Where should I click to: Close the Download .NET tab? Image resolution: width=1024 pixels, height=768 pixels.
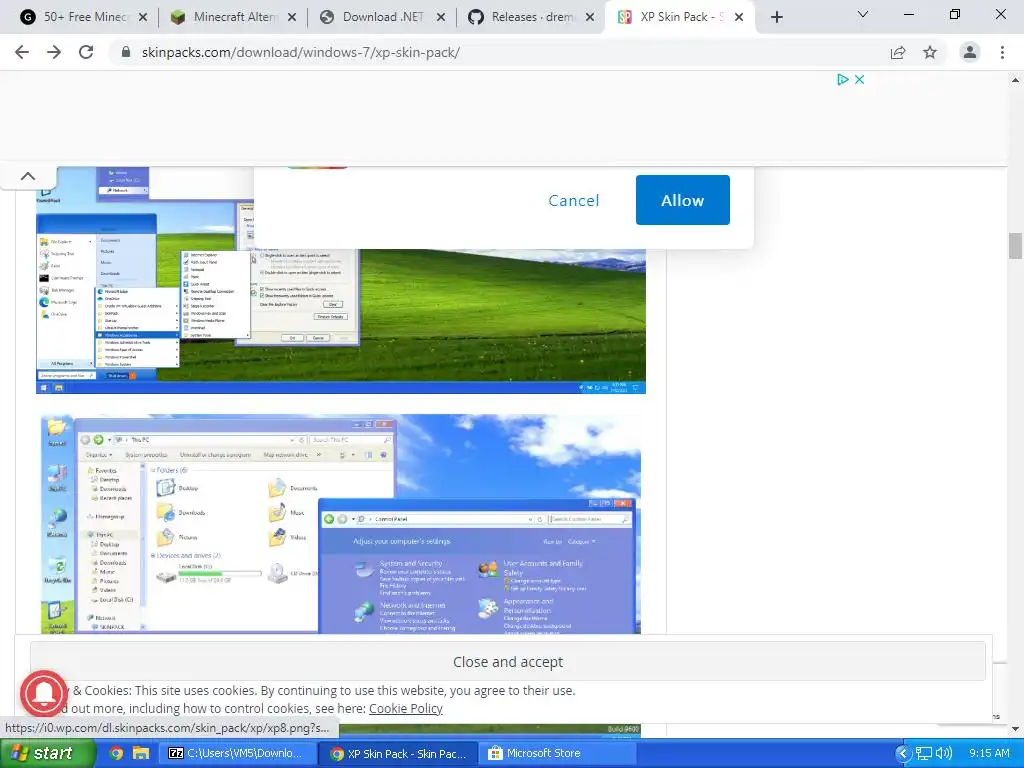click(441, 17)
